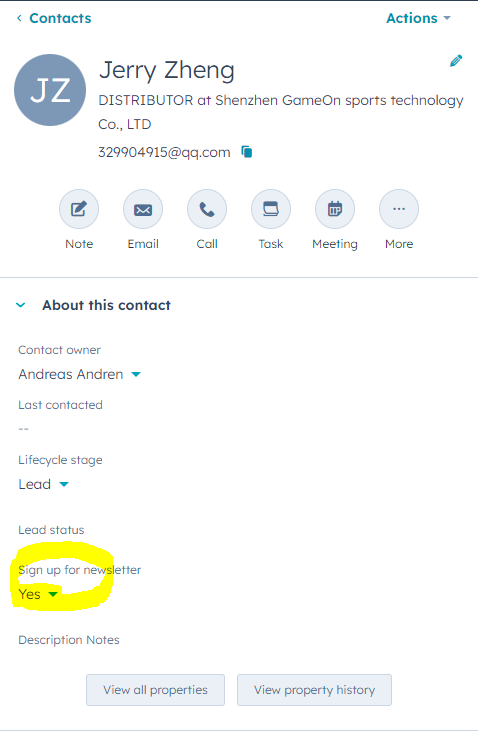Open the Email compose icon
This screenshot has height=732, width=478.
tap(143, 209)
